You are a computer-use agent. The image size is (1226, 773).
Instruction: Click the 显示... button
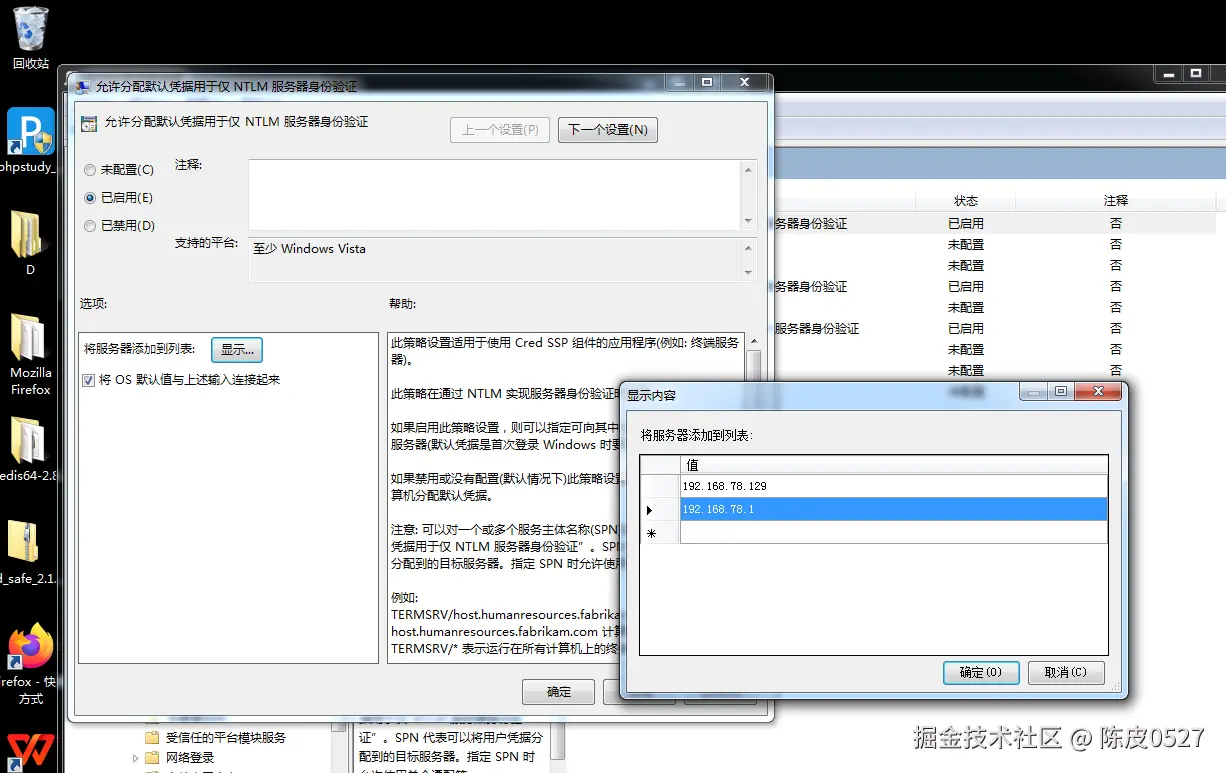(x=236, y=350)
